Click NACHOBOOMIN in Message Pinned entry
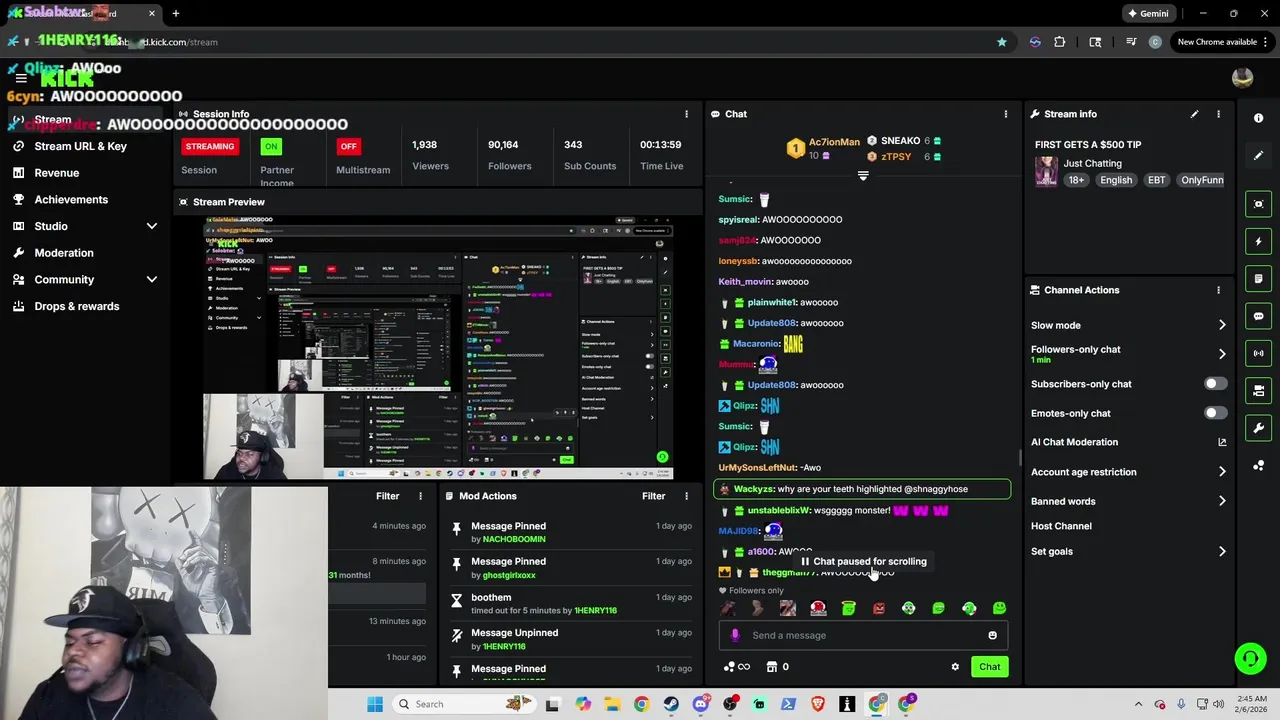1280x720 pixels. 514,539
